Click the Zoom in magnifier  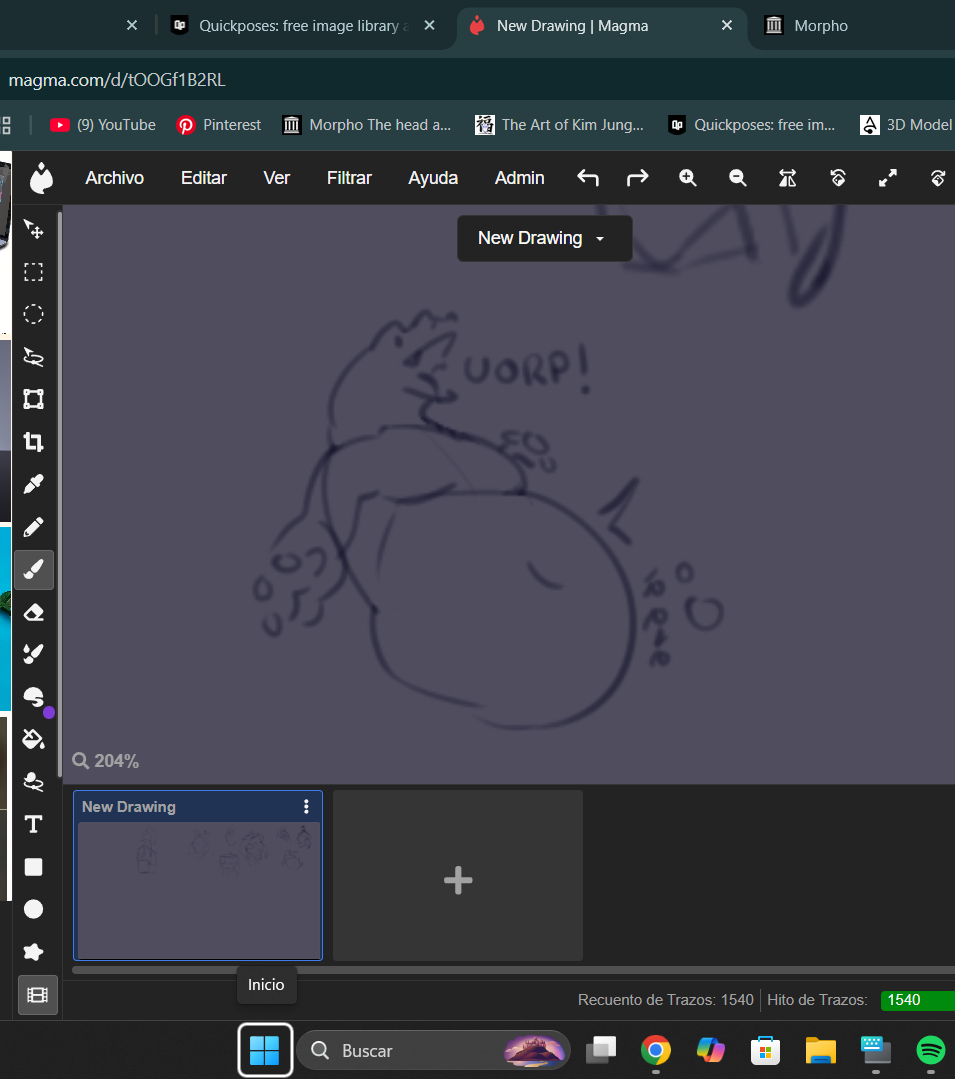click(688, 178)
